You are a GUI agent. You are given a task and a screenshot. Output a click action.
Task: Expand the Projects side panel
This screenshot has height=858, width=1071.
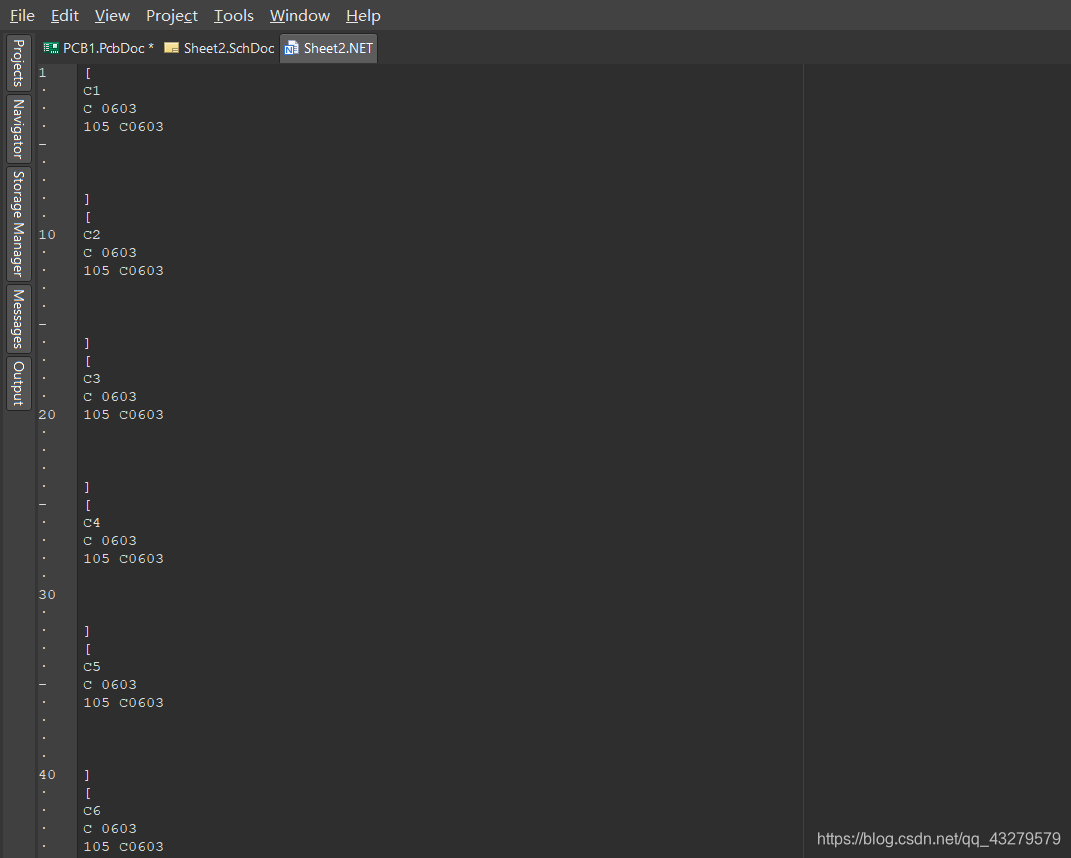point(18,64)
